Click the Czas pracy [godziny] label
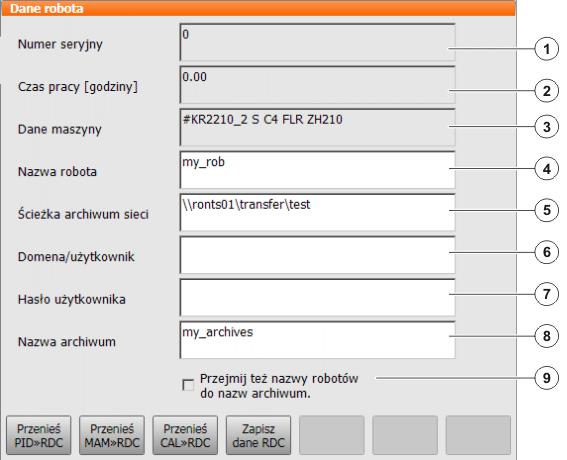Viewport: 567px width, 460px height. 78,87
